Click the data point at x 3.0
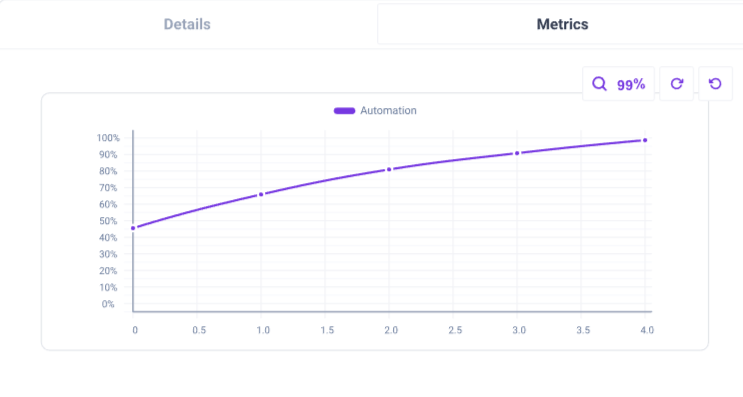Viewport: 743px width, 397px height. [x=517, y=153]
